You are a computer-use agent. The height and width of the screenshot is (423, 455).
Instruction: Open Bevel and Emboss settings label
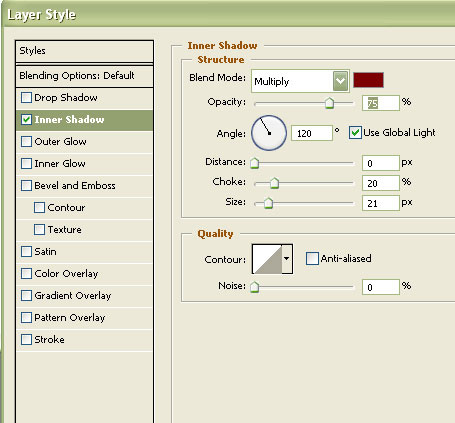tap(75, 186)
